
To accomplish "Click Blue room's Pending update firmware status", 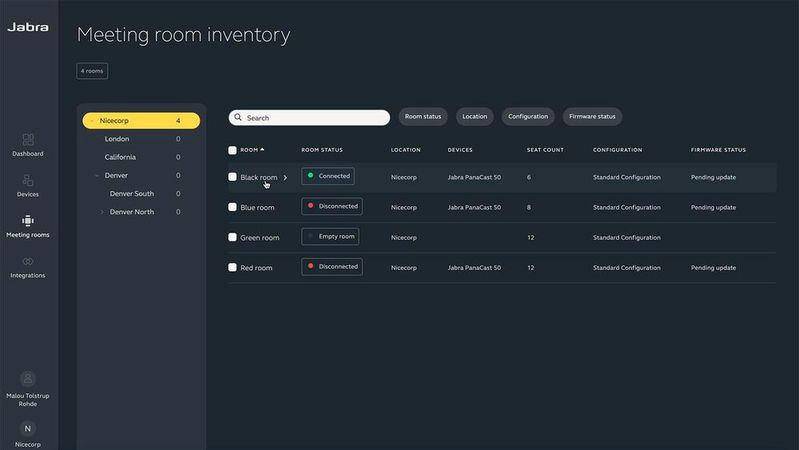I will (x=713, y=207).
